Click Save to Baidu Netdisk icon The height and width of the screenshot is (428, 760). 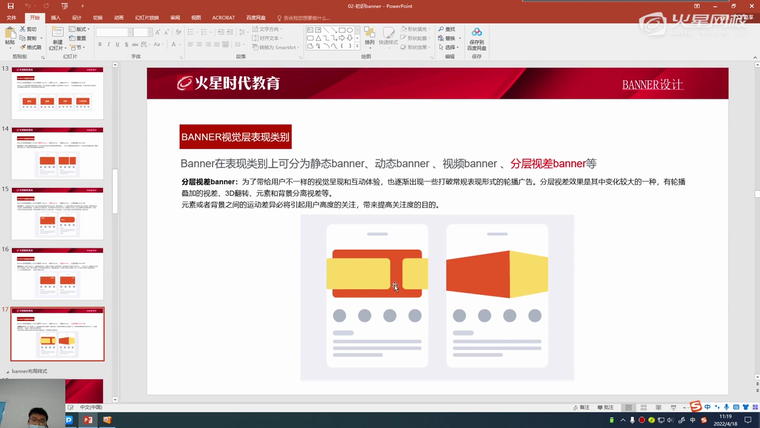tap(476, 38)
